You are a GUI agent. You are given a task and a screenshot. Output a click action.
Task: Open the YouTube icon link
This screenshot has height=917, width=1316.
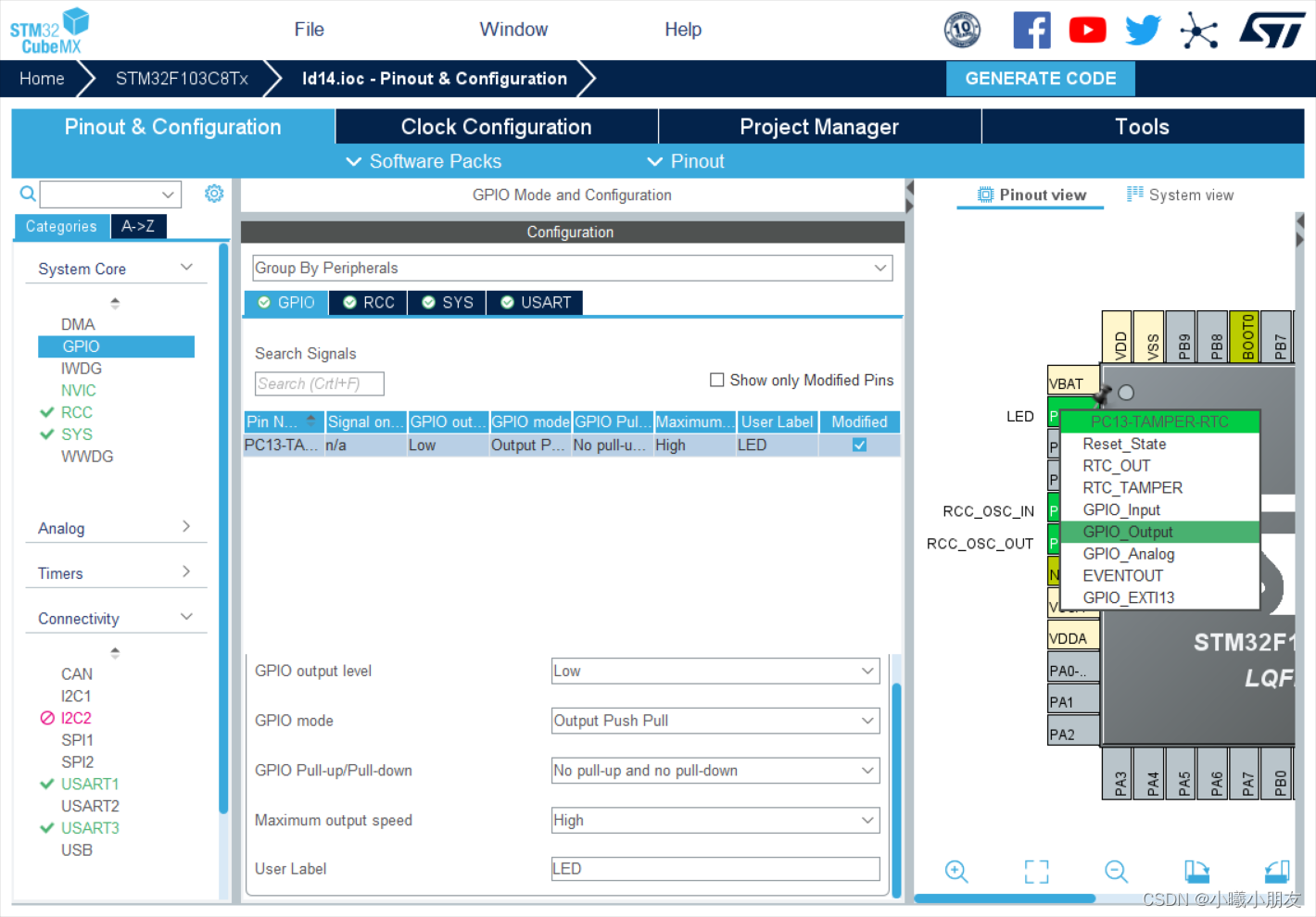click(1087, 30)
